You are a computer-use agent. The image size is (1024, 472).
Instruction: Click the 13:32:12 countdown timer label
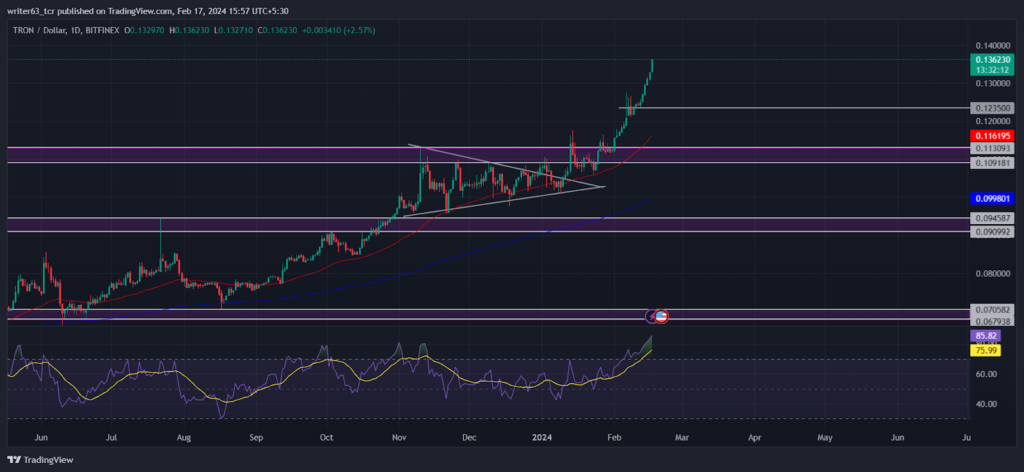point(991,69)
